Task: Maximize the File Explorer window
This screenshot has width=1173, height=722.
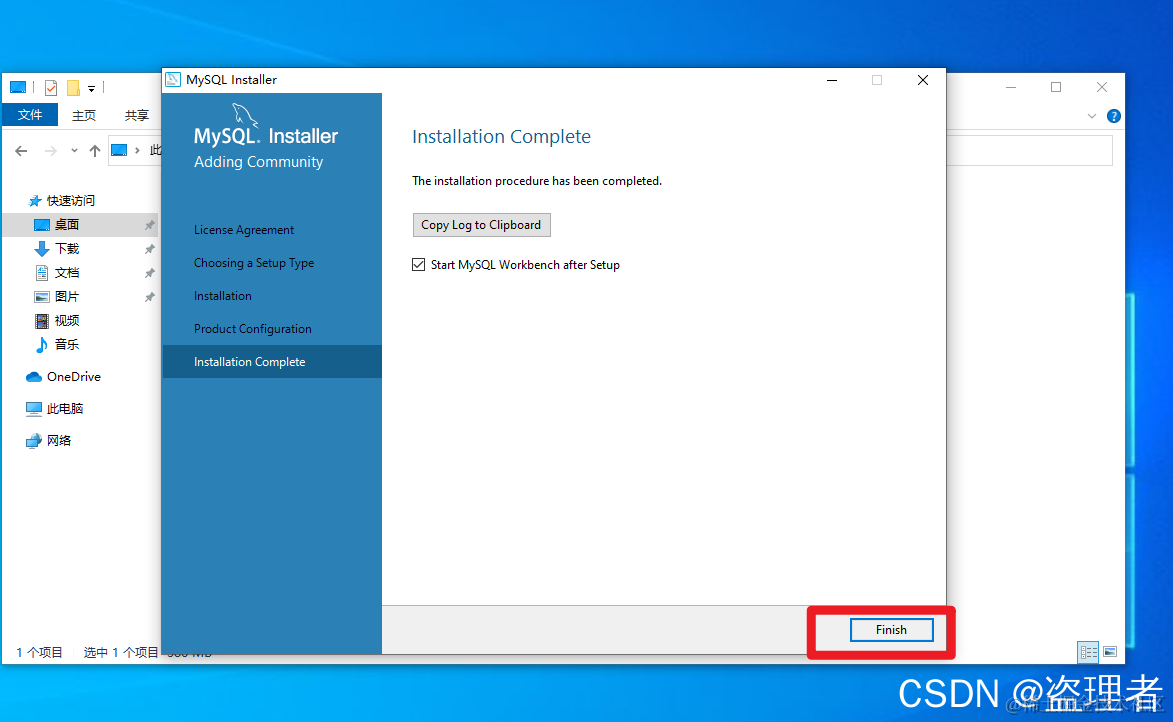Action: coord(1056,88)
